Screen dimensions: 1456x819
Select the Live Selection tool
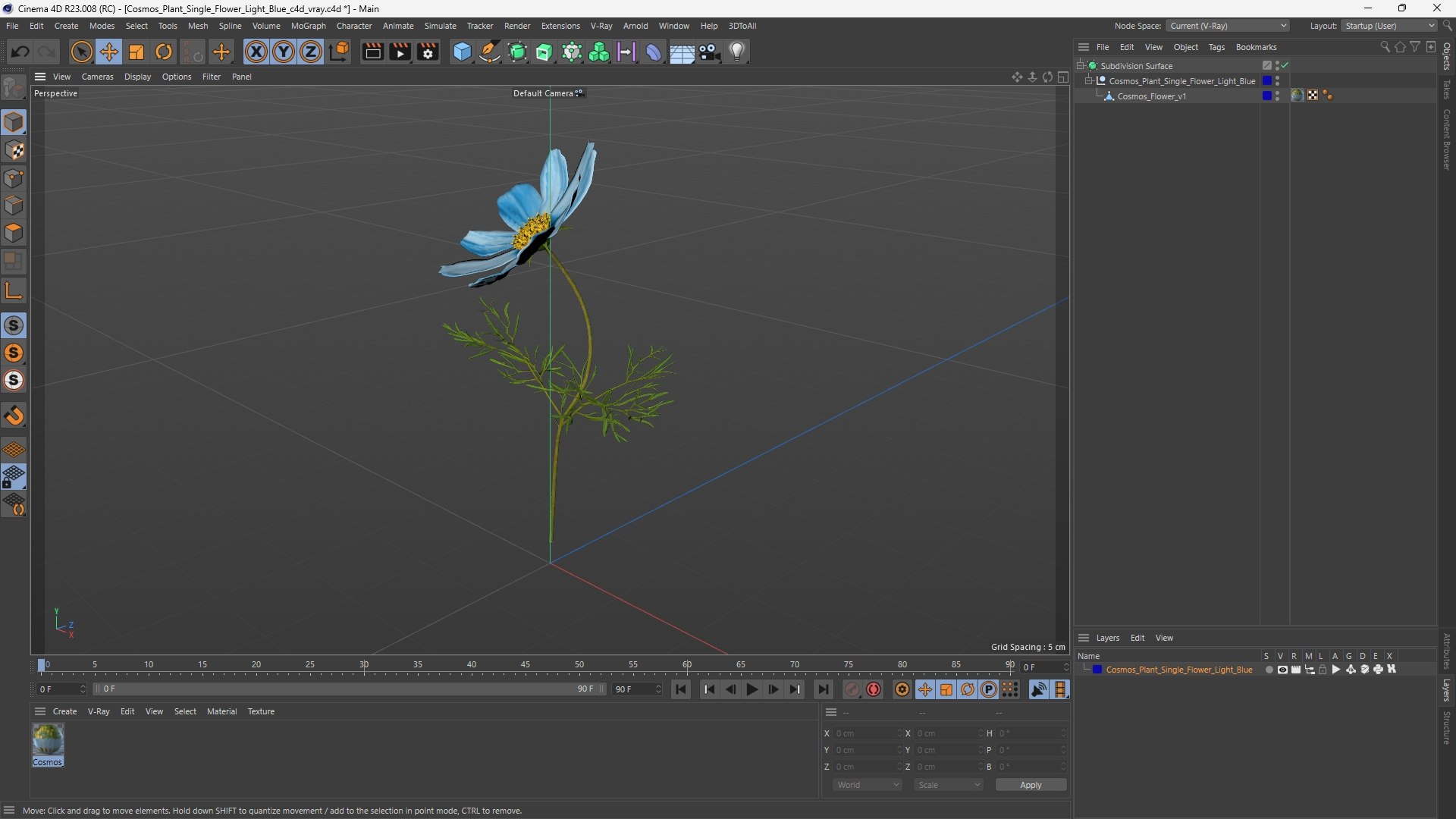click(81, 52)
